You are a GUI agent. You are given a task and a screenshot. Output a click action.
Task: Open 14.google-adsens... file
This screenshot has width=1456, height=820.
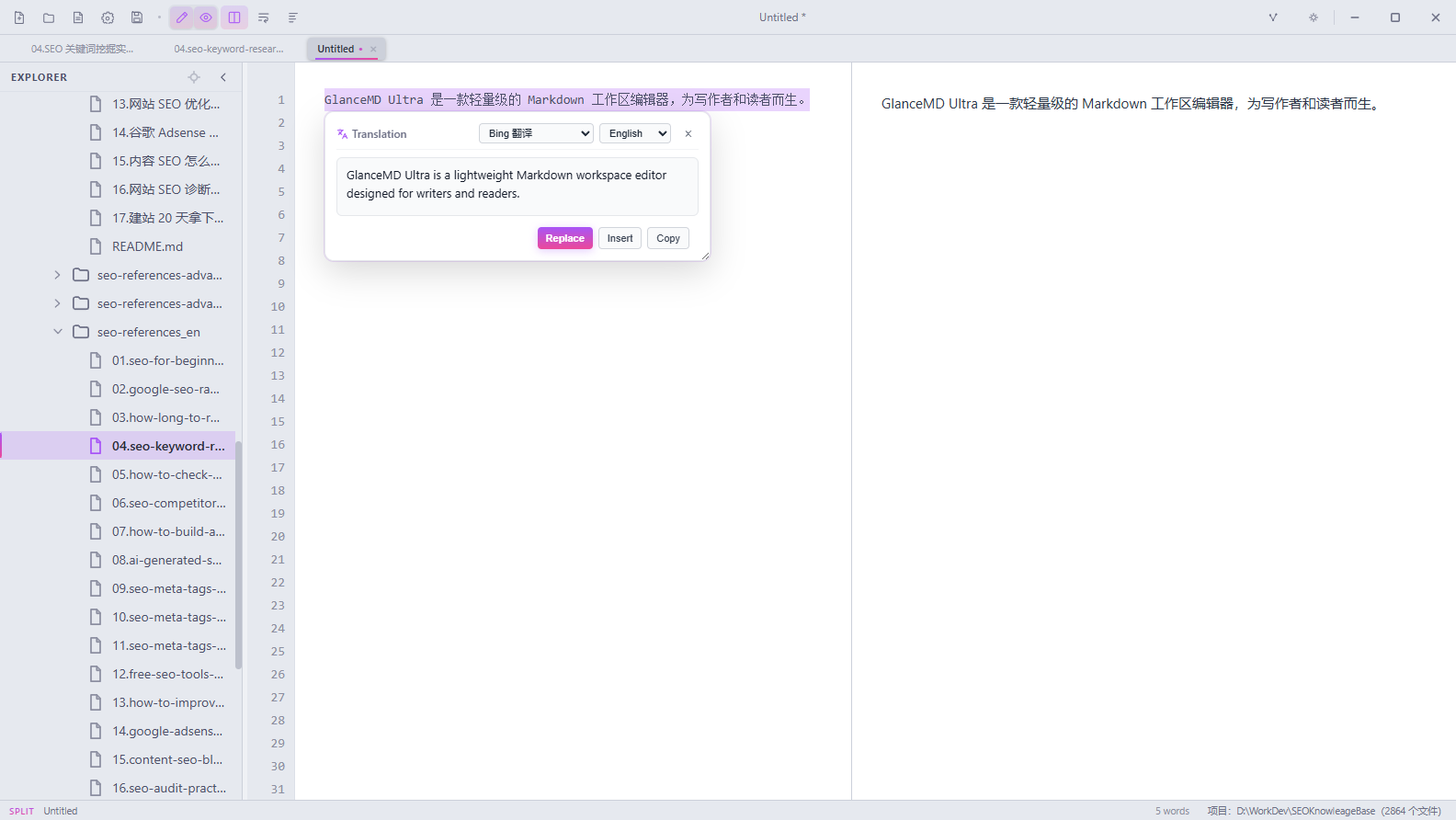[x=118, y=731]
